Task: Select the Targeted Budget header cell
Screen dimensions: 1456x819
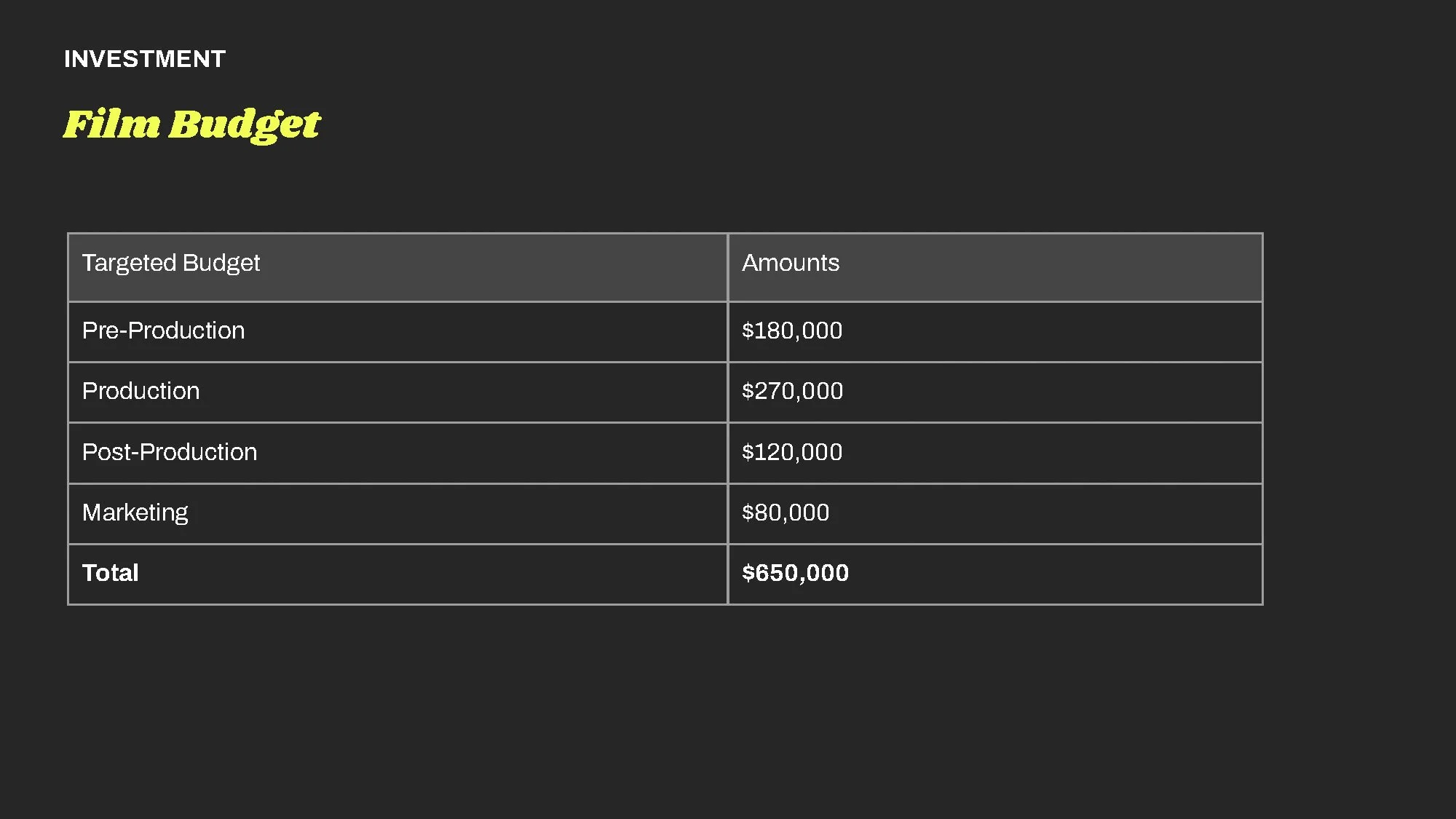Action: [x=397, y=267]
